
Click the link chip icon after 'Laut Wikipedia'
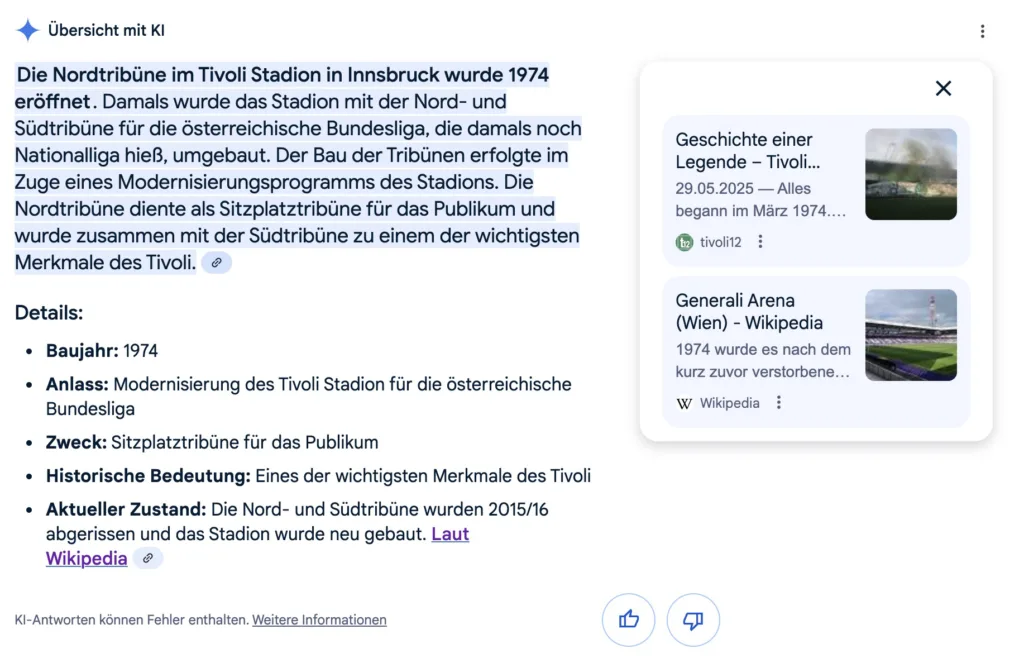pyautogui.click(x=148, y=558)
